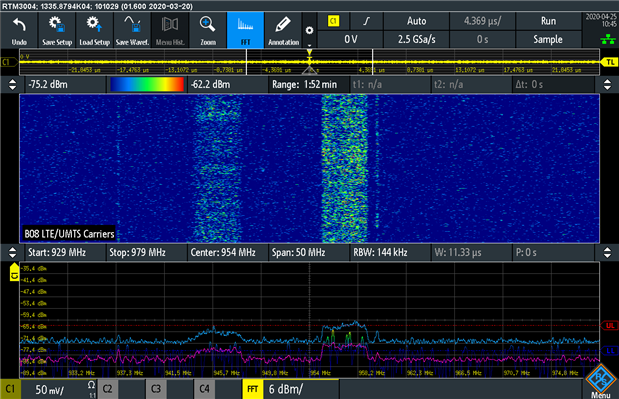Toggle channel C2 on
Image resolution: width=619 pixels, height=399 pixels.
[107, 389]
